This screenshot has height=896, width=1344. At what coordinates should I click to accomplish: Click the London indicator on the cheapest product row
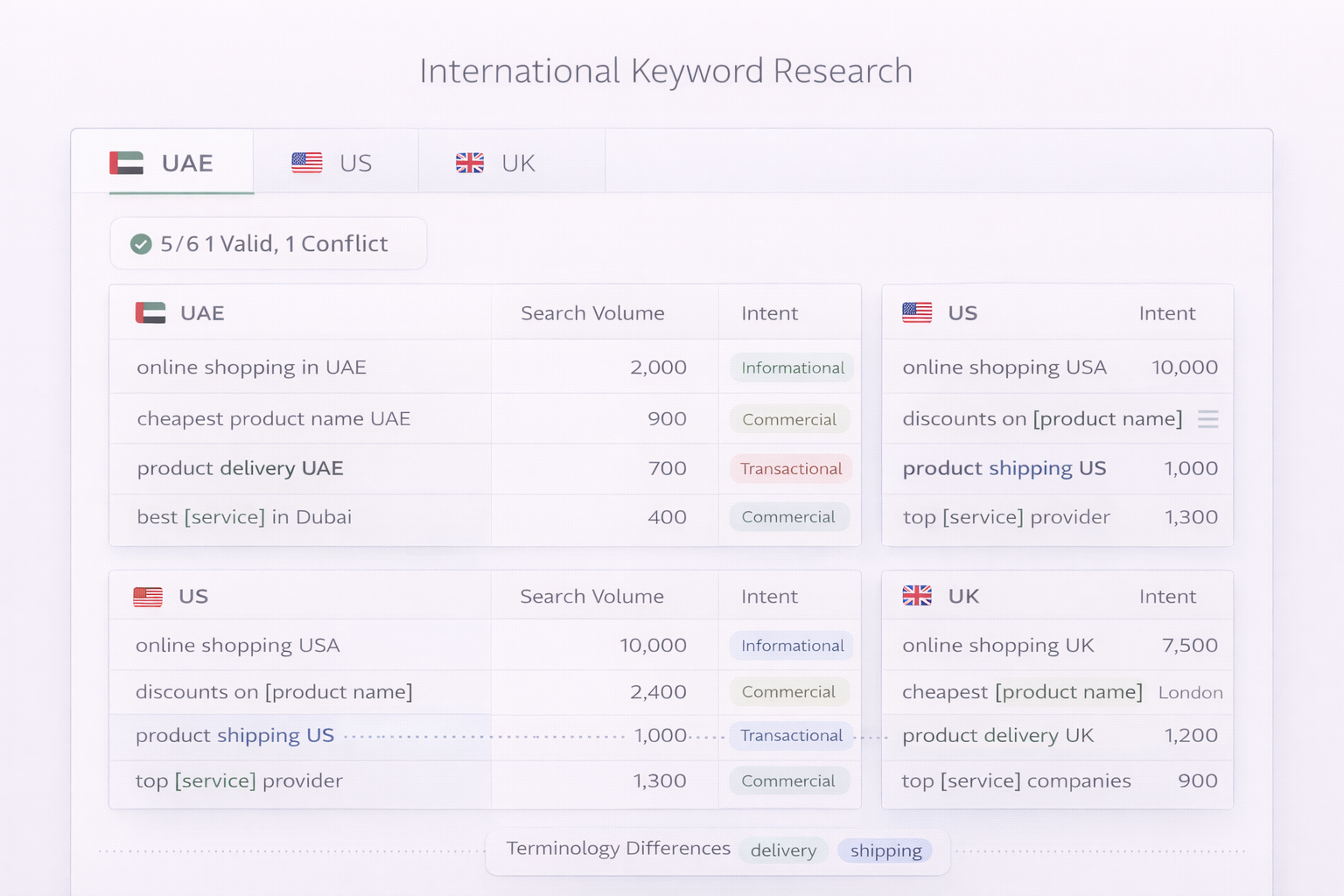(x=1190, y=692)
